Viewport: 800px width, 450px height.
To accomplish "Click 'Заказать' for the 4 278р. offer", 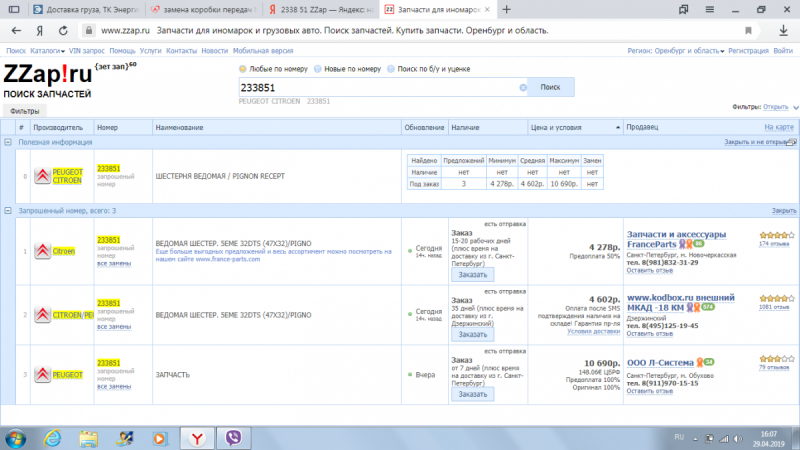I will 472,273.
